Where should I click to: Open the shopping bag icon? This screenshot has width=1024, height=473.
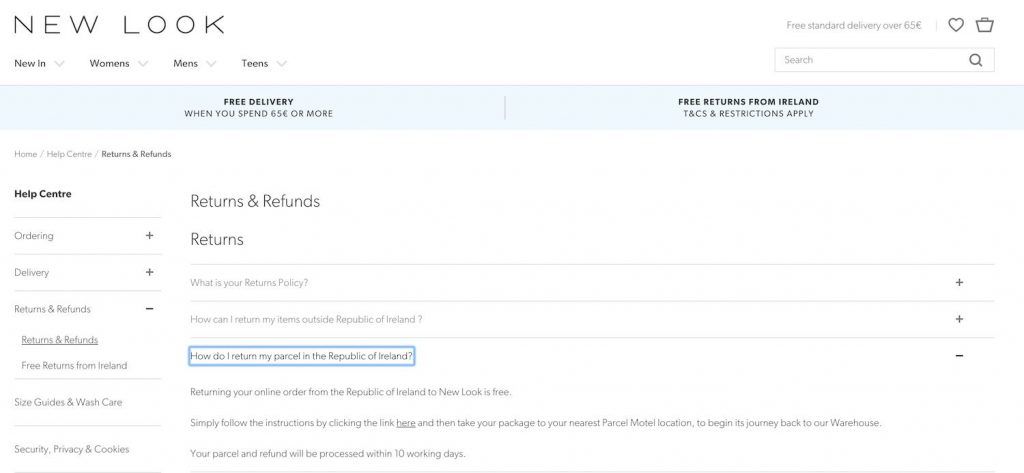984,25
